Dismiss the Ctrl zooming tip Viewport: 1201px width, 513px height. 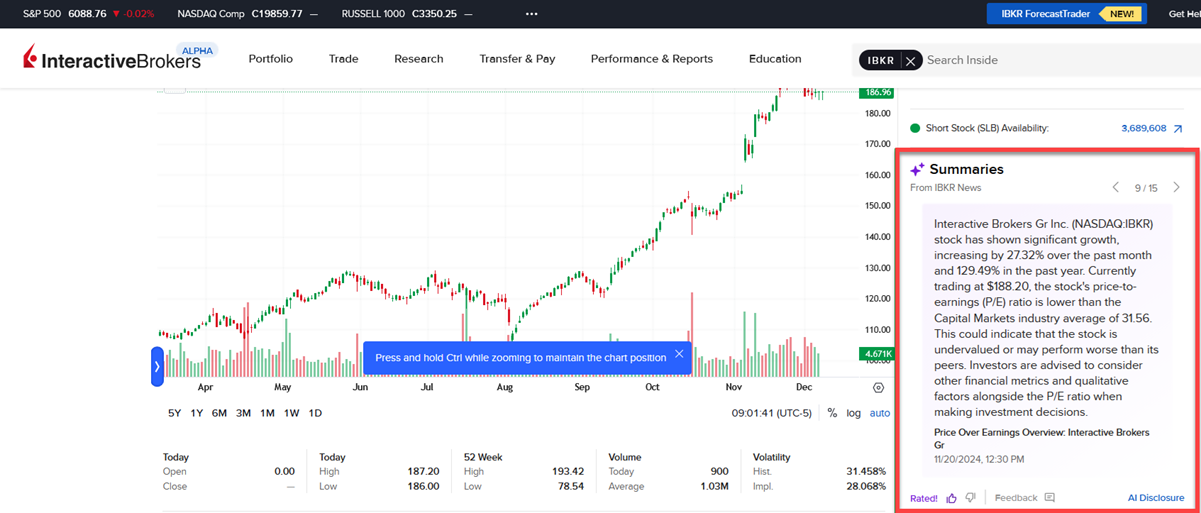[679, 354]
